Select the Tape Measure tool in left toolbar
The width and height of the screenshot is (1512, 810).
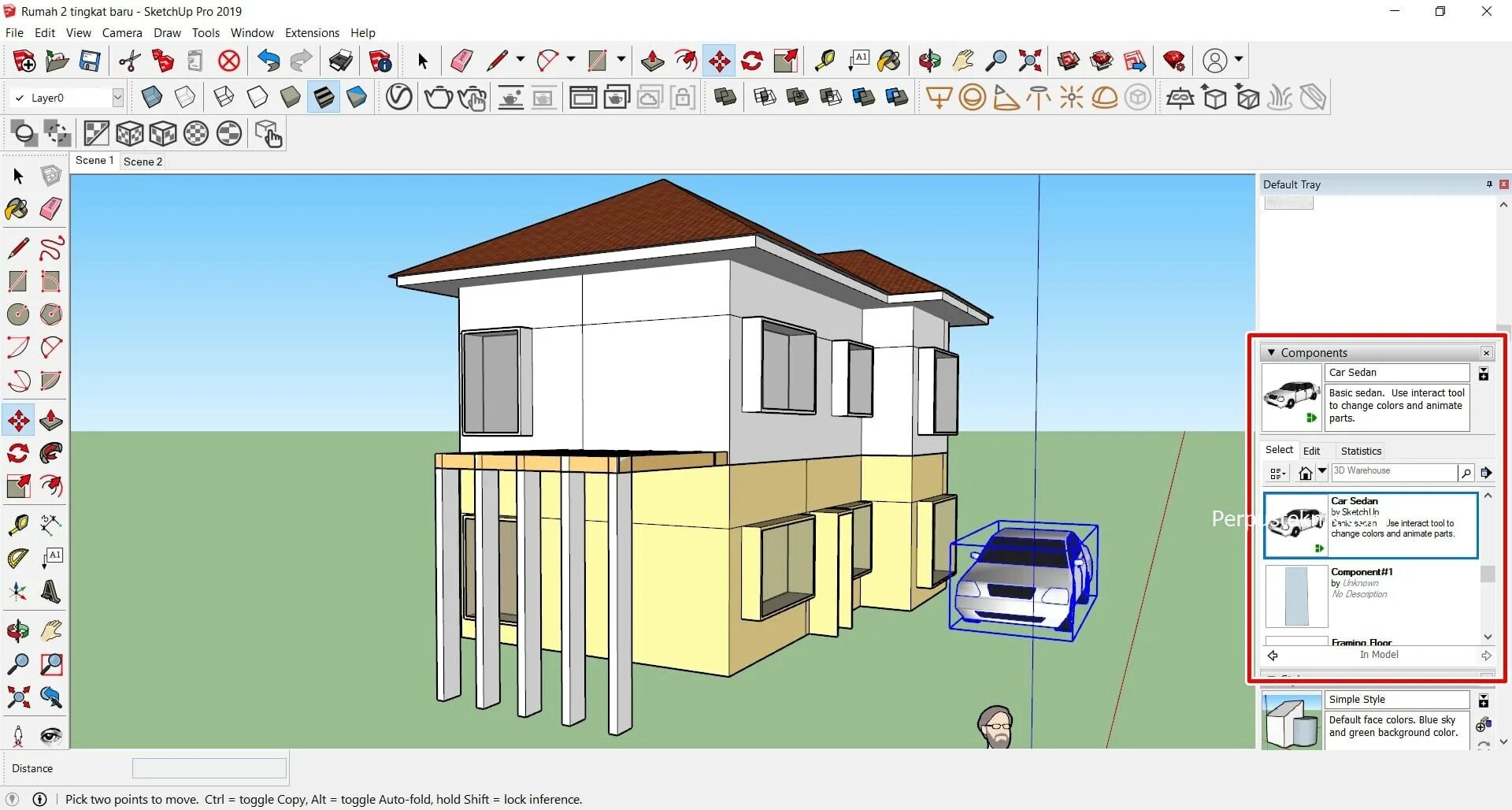[x=17, y=524]
